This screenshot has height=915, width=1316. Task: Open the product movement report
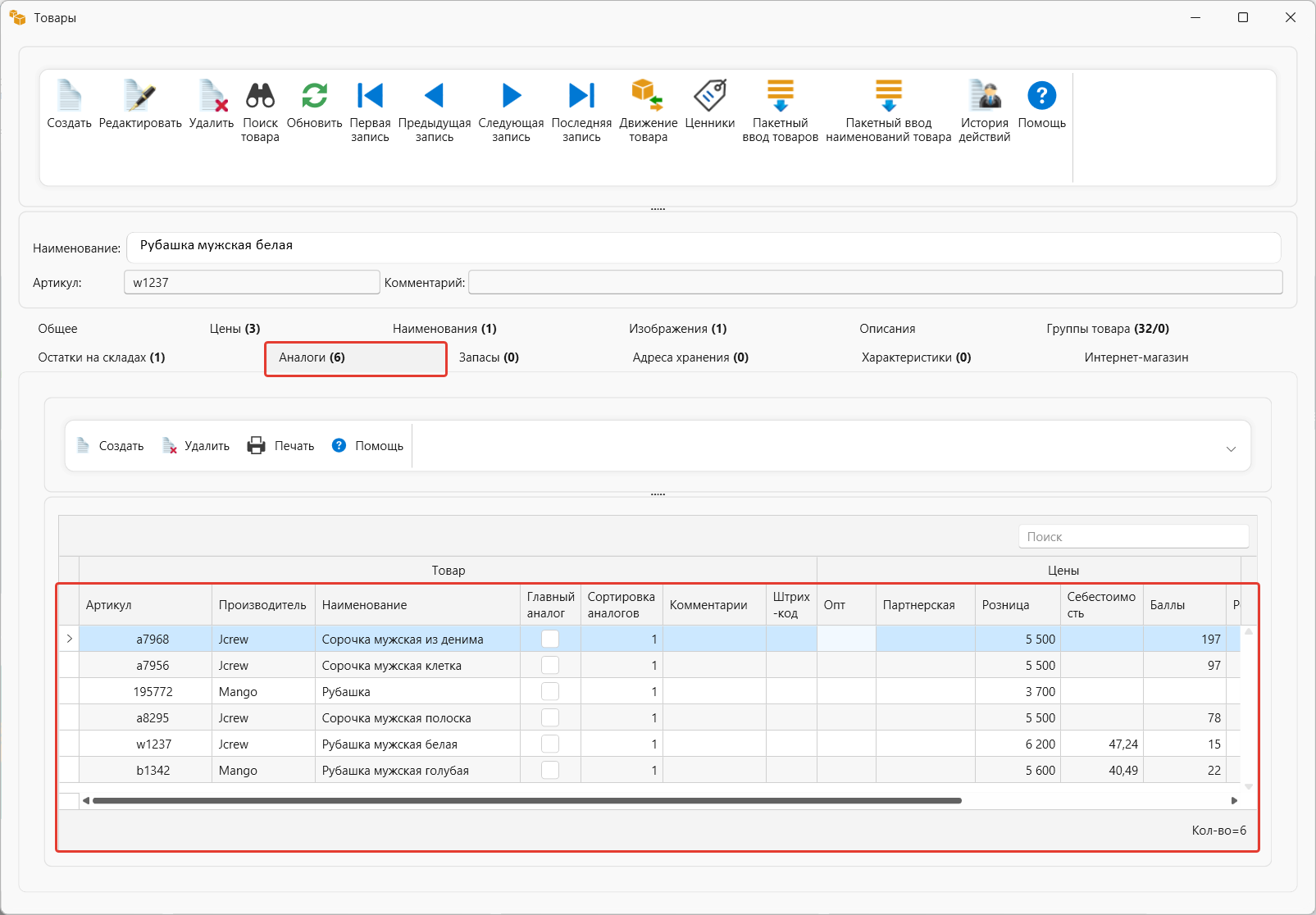pyautogui.click(x=648, y=96)
